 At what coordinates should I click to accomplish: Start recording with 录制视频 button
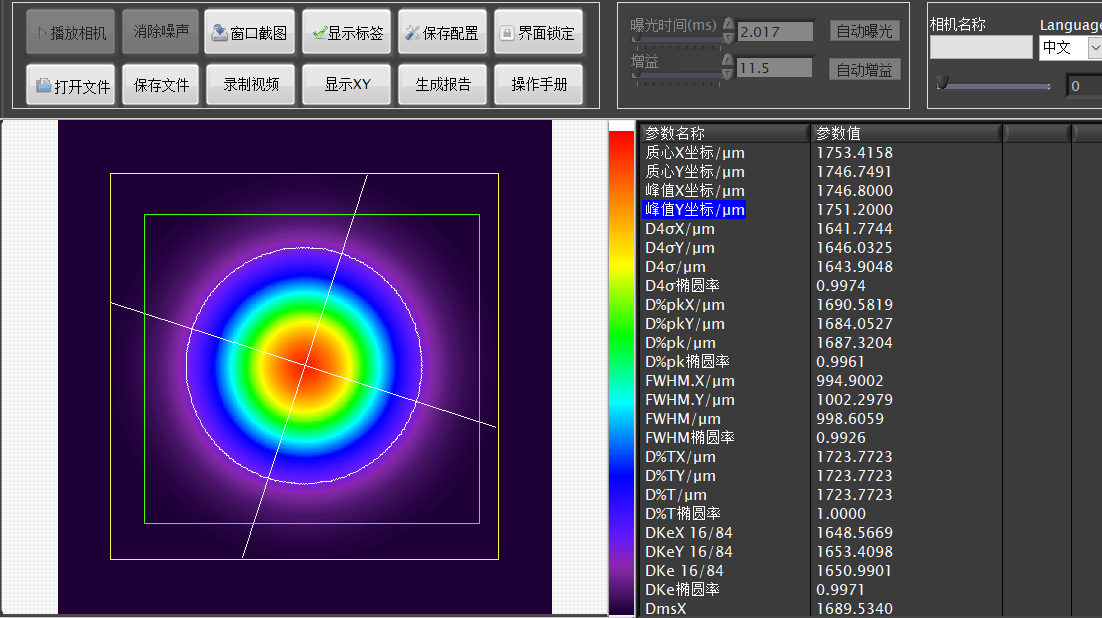[249, 85]
